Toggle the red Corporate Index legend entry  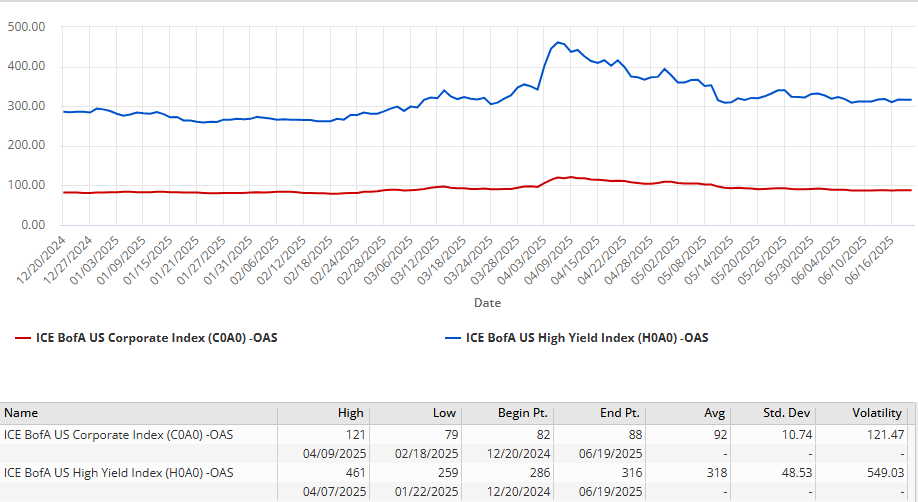(x=146, y=338)
